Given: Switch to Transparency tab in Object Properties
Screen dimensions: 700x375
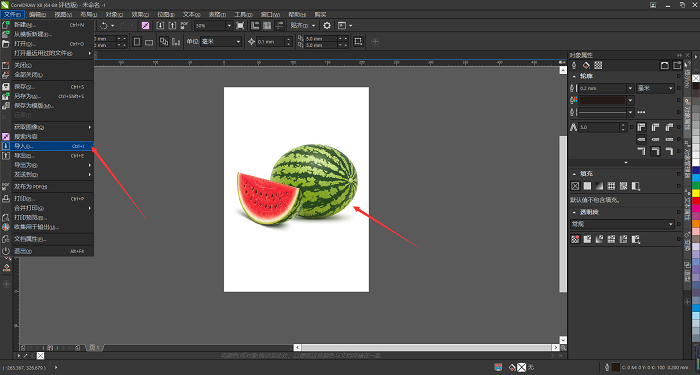Looking at the screenshot, I should (598, 66).
